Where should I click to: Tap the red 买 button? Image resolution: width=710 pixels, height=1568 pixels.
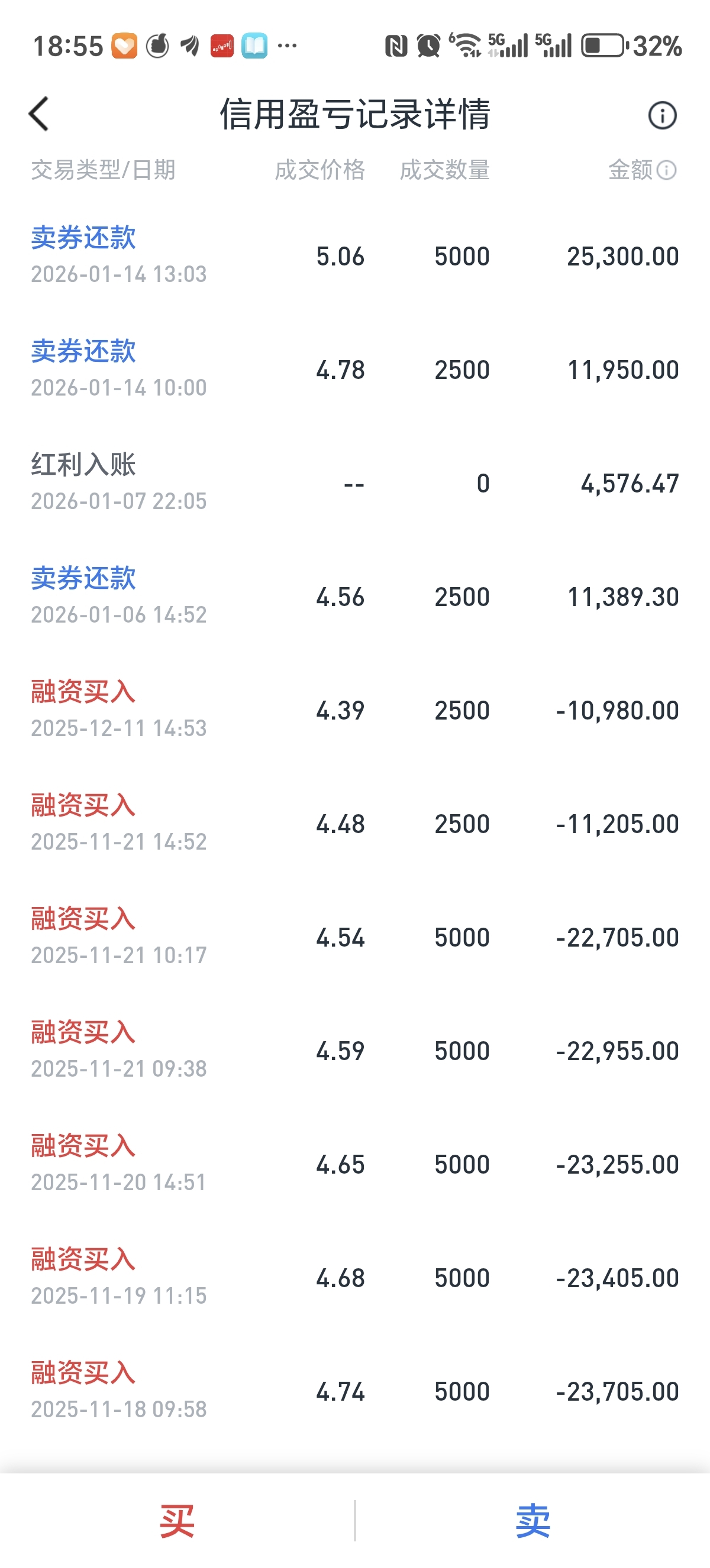pos(177,1521)
